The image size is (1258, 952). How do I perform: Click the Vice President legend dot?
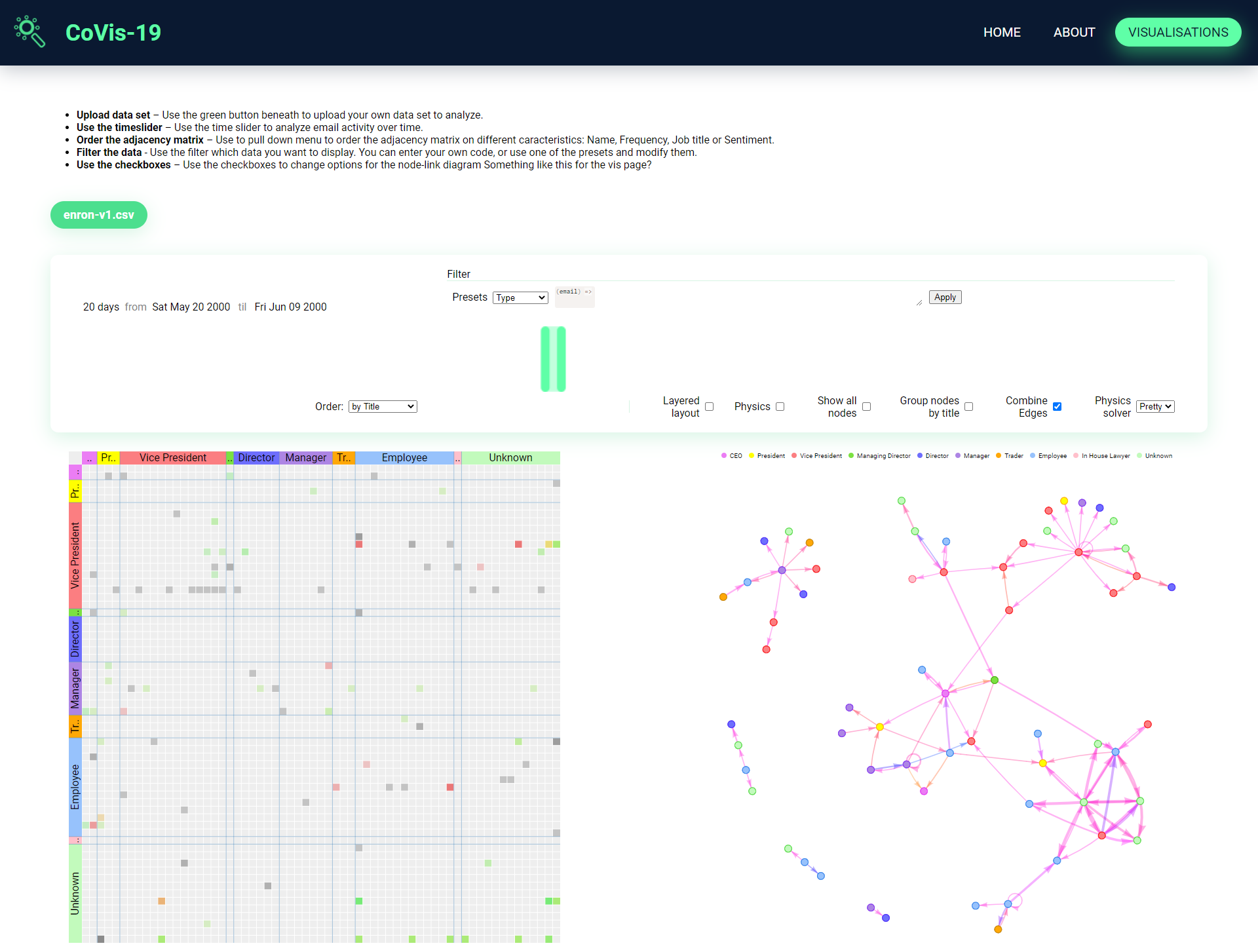(x=794, y=455)
